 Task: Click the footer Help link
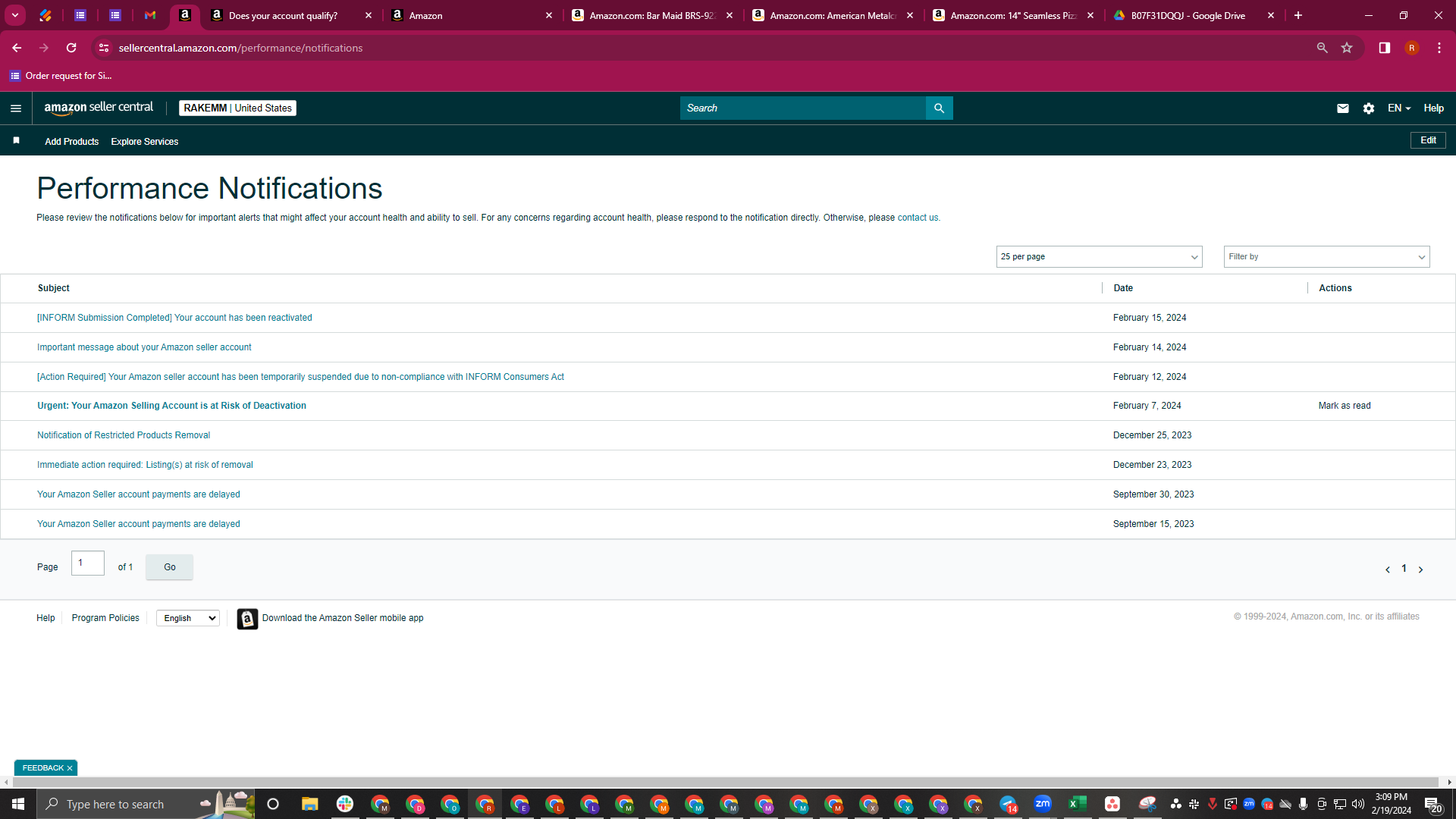[45, 619]
